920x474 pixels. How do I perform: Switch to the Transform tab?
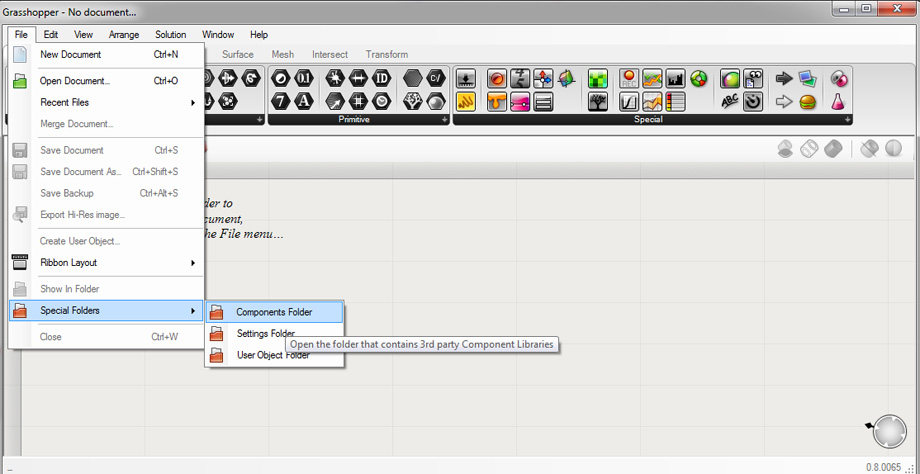pos(387,55)
